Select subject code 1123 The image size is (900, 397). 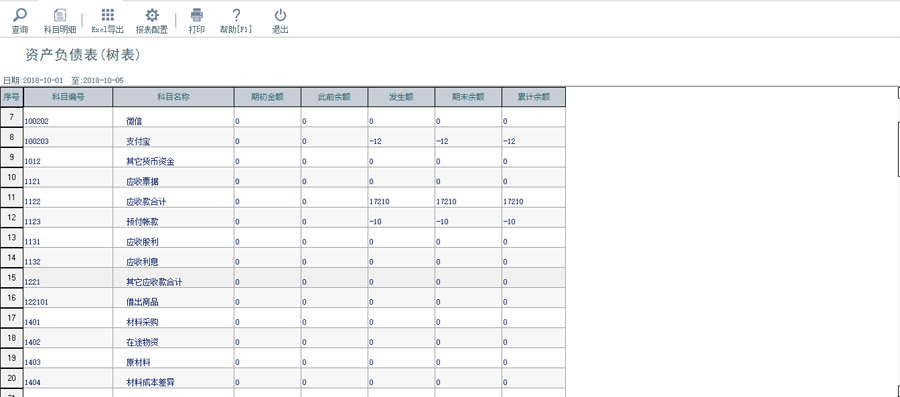pos(33,222)
